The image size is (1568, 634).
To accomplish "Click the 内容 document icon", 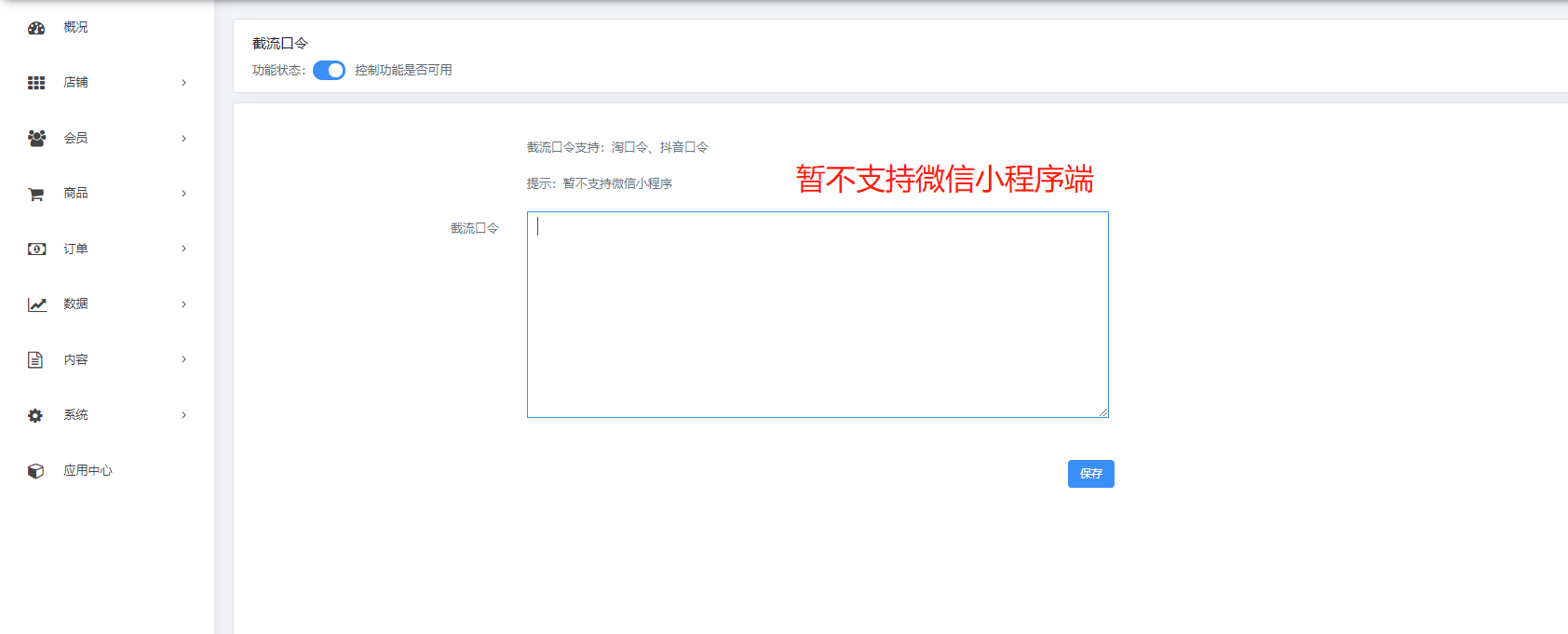I will point(35,359).
